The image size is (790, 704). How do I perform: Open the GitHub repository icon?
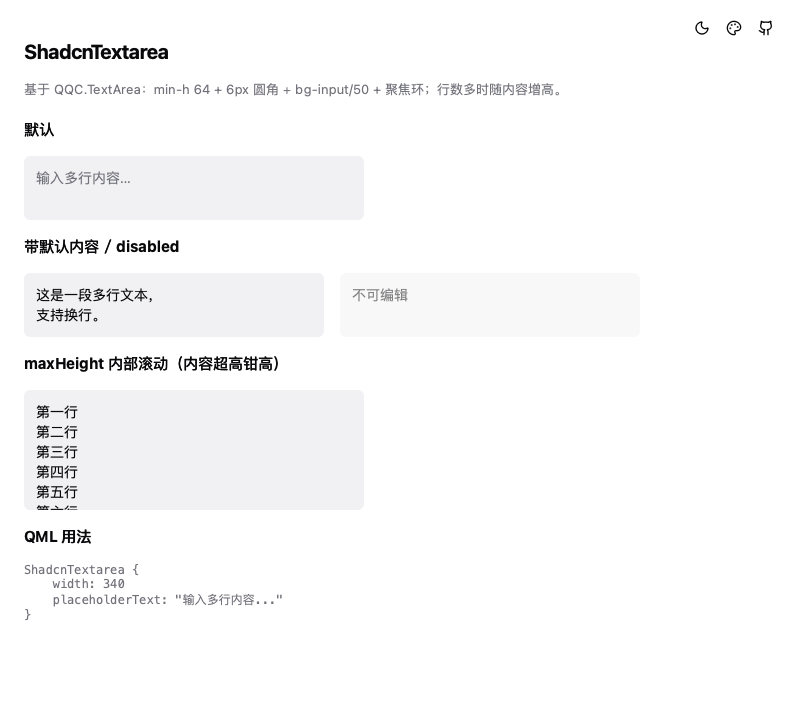(765, 28)
